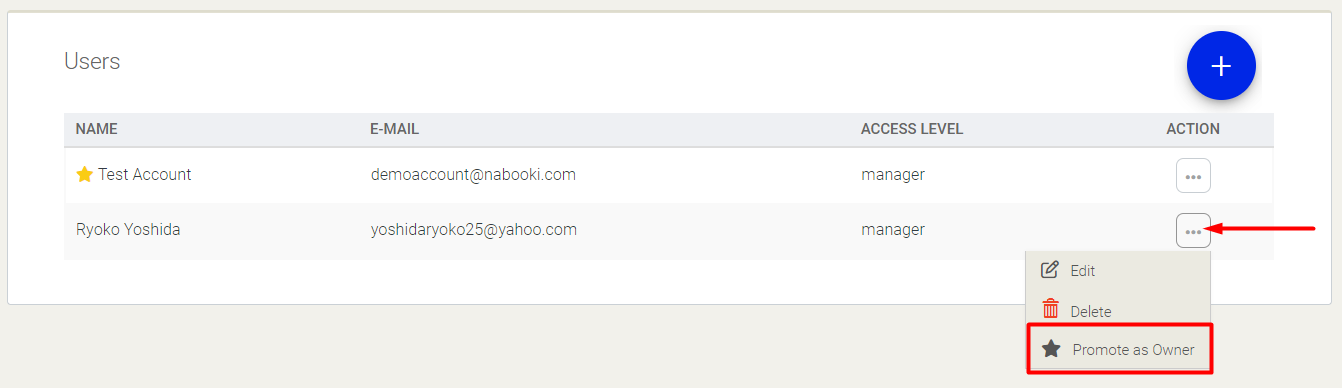Click the manager access level for Ryoko Yoshida

tap(893, 230)
